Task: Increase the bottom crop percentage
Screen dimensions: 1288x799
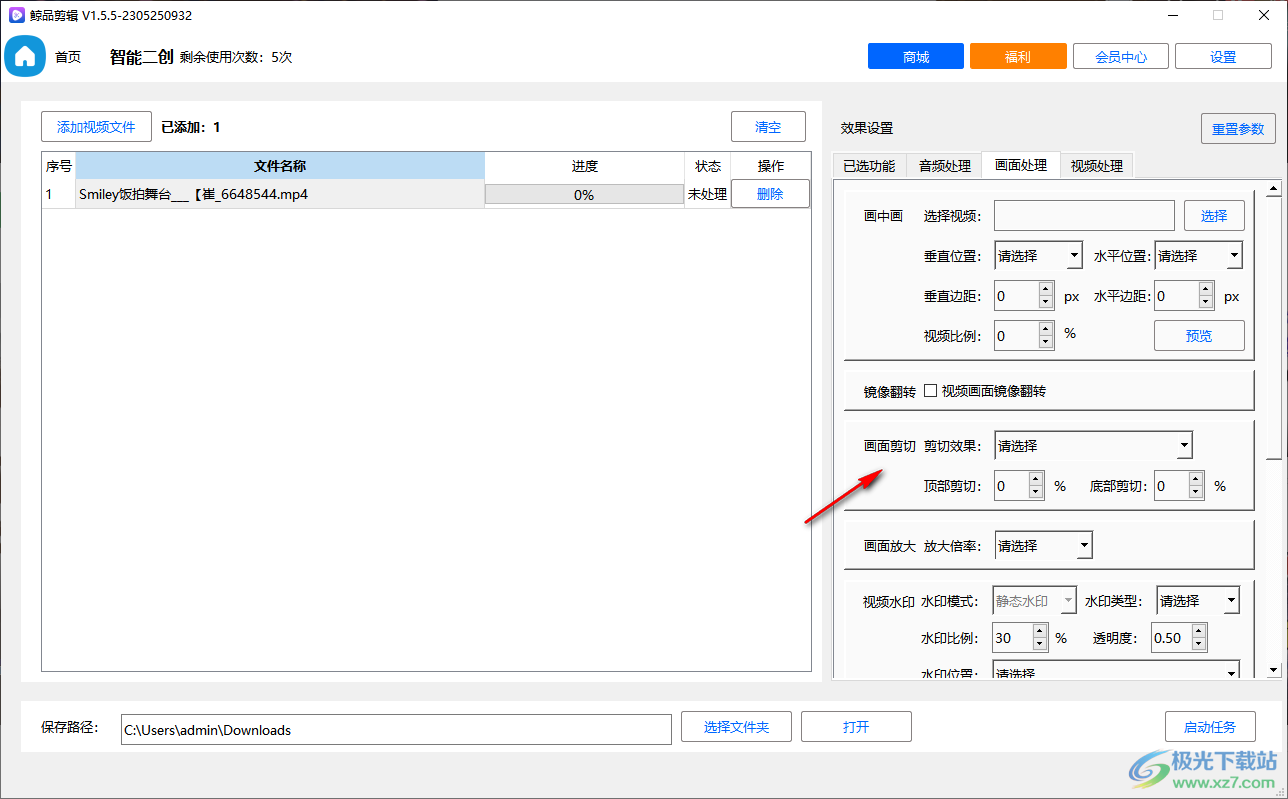Action: coord(1196,480)
